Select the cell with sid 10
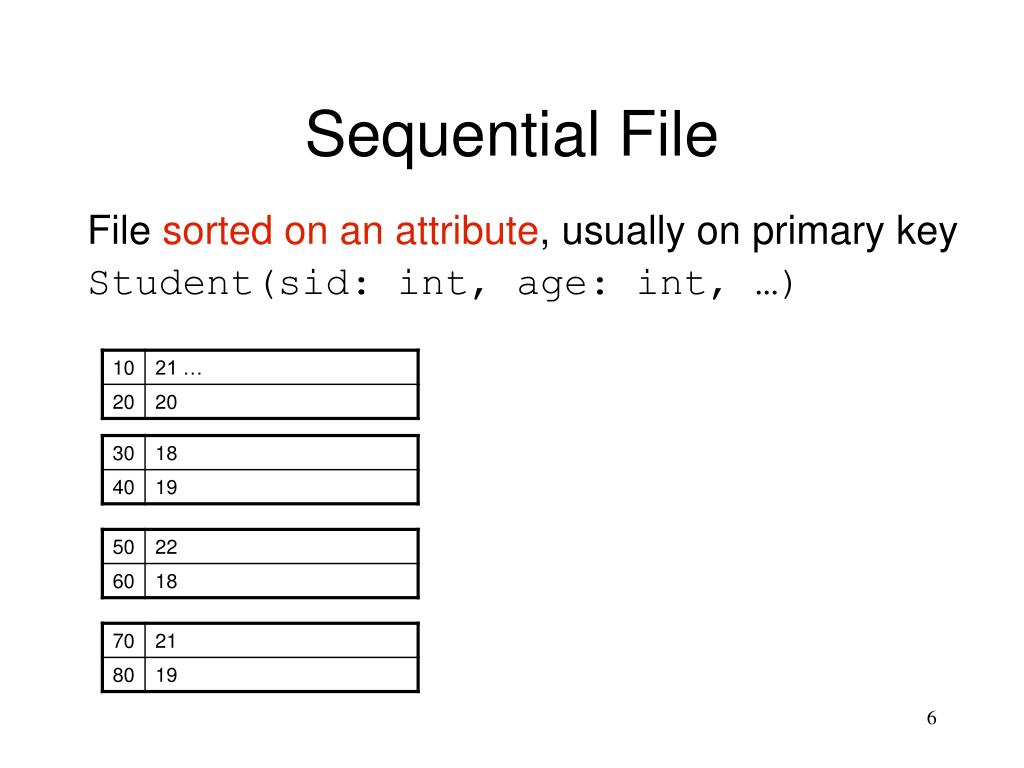Screen dimensions: 1024x768 (x=123, y=368)
